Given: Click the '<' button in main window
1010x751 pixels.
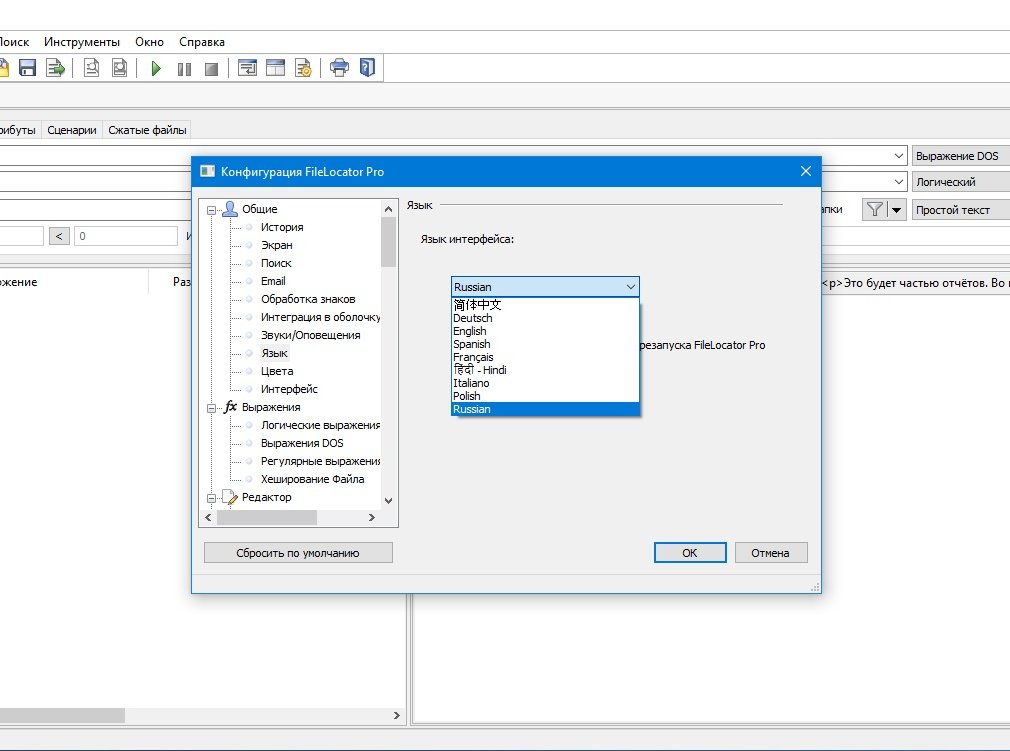Looking at the screenshot, I should point(59,236).
